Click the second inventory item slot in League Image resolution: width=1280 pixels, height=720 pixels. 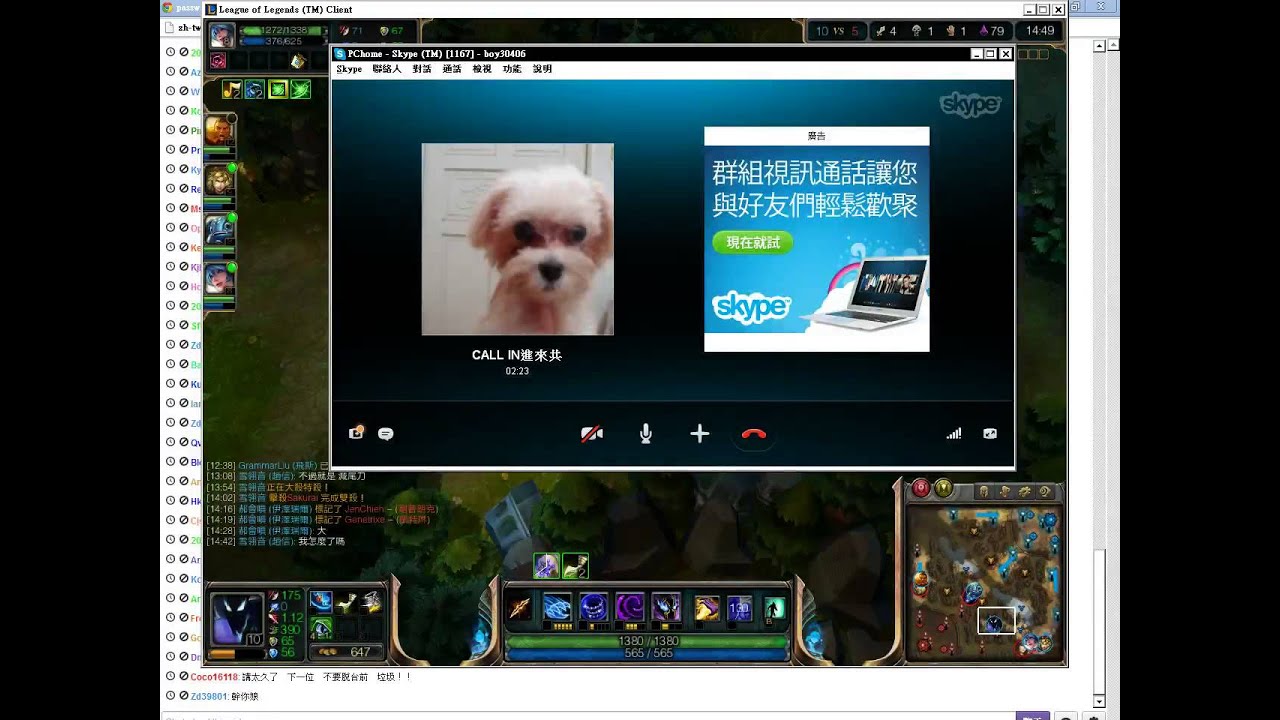point(346,602)
